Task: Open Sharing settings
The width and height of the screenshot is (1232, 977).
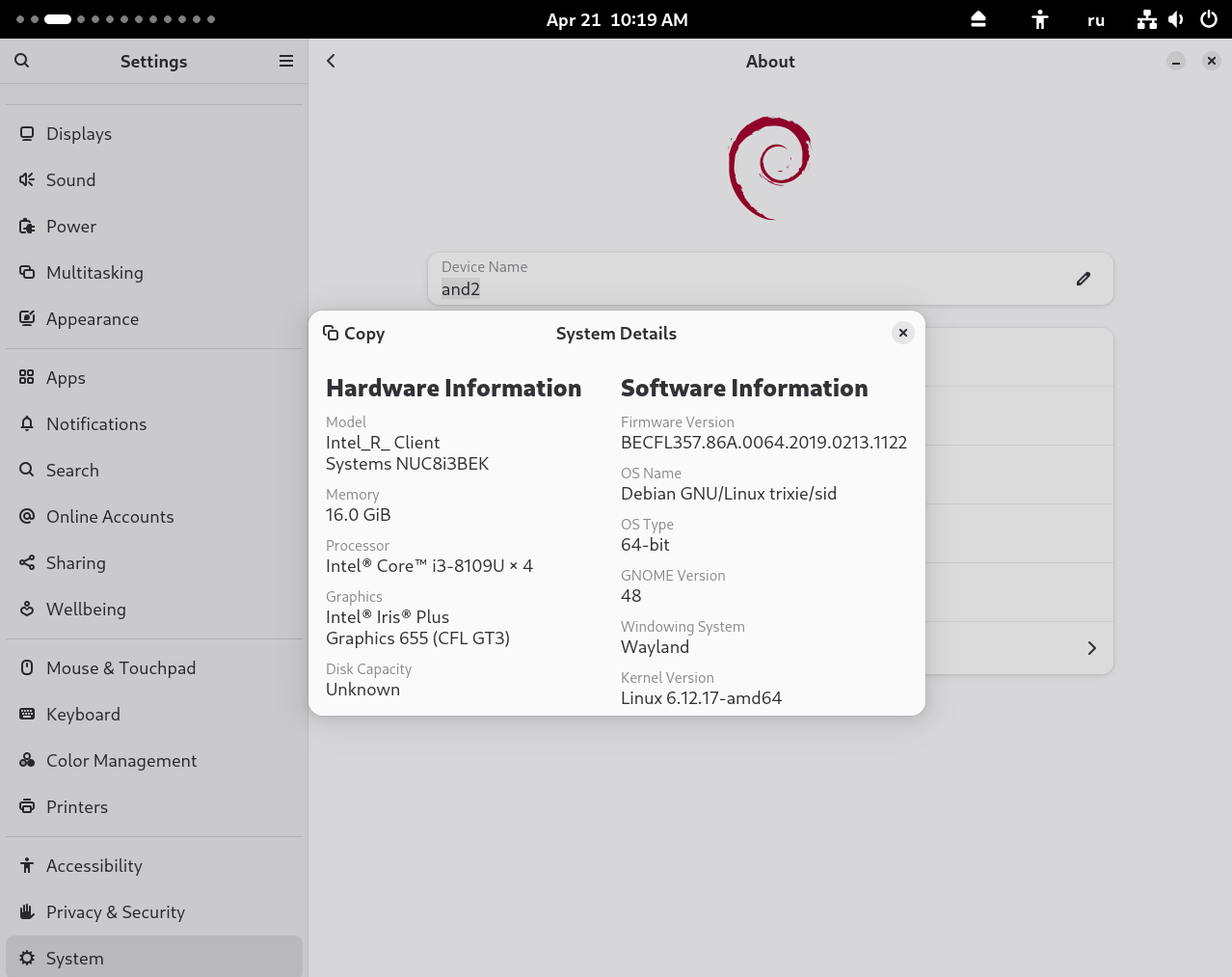Action: pyautogui.click(x=154, y=563)
